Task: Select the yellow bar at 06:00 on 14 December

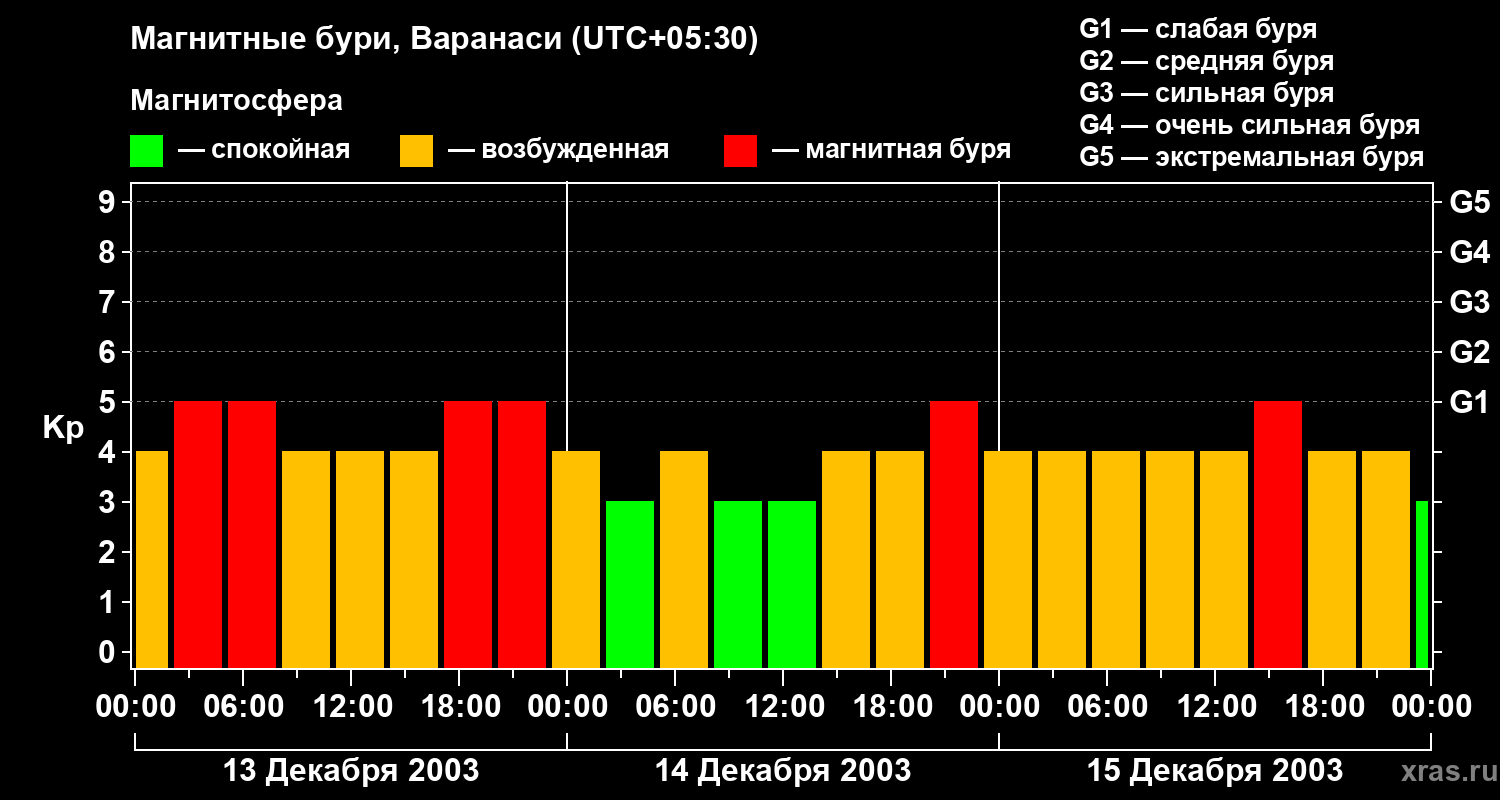Action: coord(684,559)
